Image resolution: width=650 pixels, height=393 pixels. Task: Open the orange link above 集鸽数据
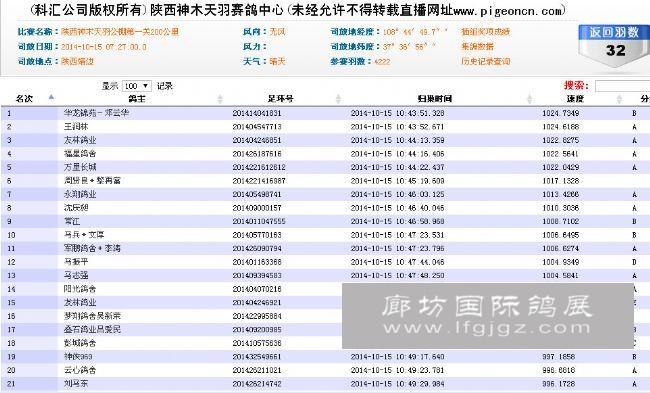click(485, 32)
